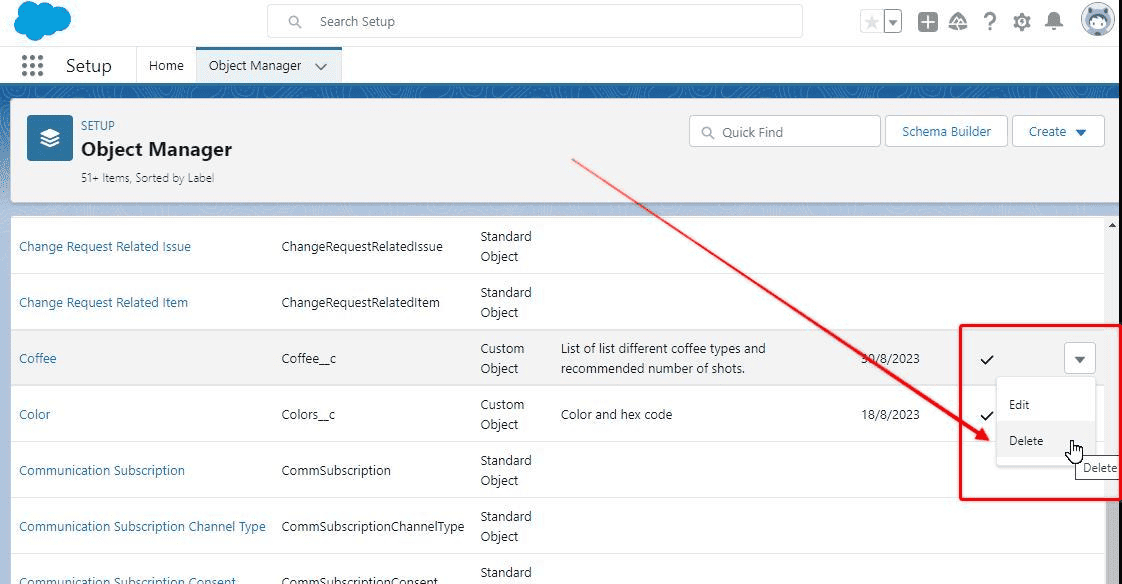This screenshot has width=1122, height=584.
Task: Expand the Object Manager tab chevron
Action: [321, 67]
